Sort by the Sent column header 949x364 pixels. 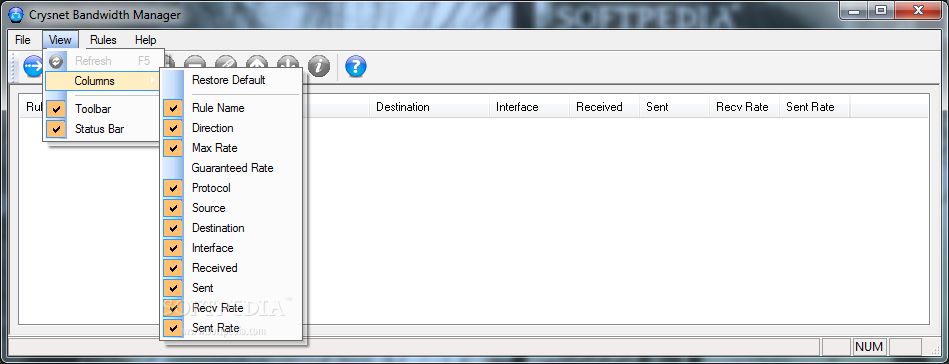[674, 107]
